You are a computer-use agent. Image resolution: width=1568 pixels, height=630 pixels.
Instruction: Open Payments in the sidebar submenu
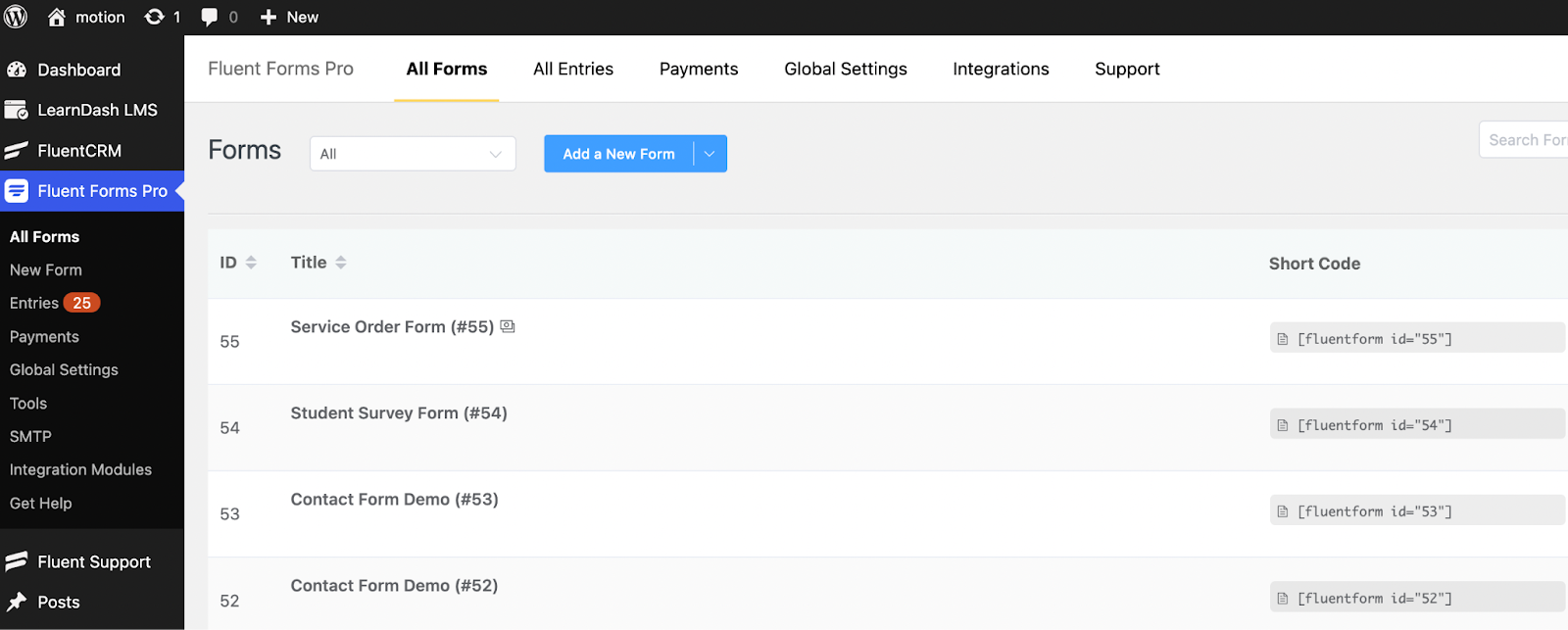point(44,336)
